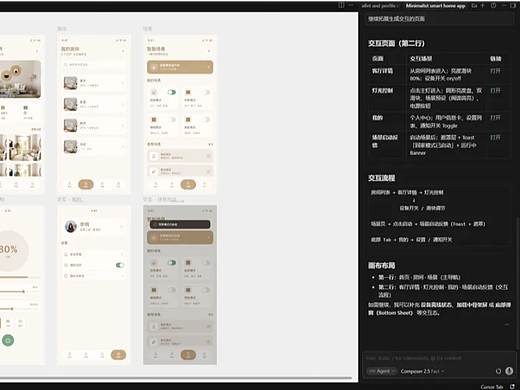Open the 打开 link in 客厅详情 row
Screen dimensions: 520x390
tap(495, 71)
